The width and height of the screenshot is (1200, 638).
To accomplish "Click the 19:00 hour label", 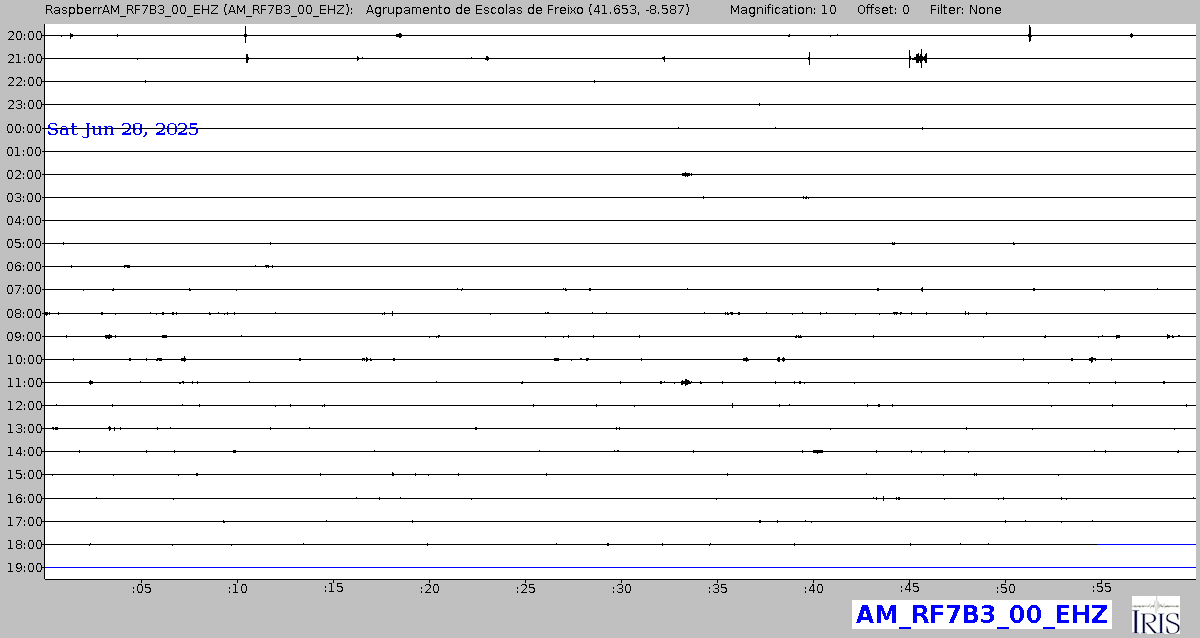I will coord(24,568).
